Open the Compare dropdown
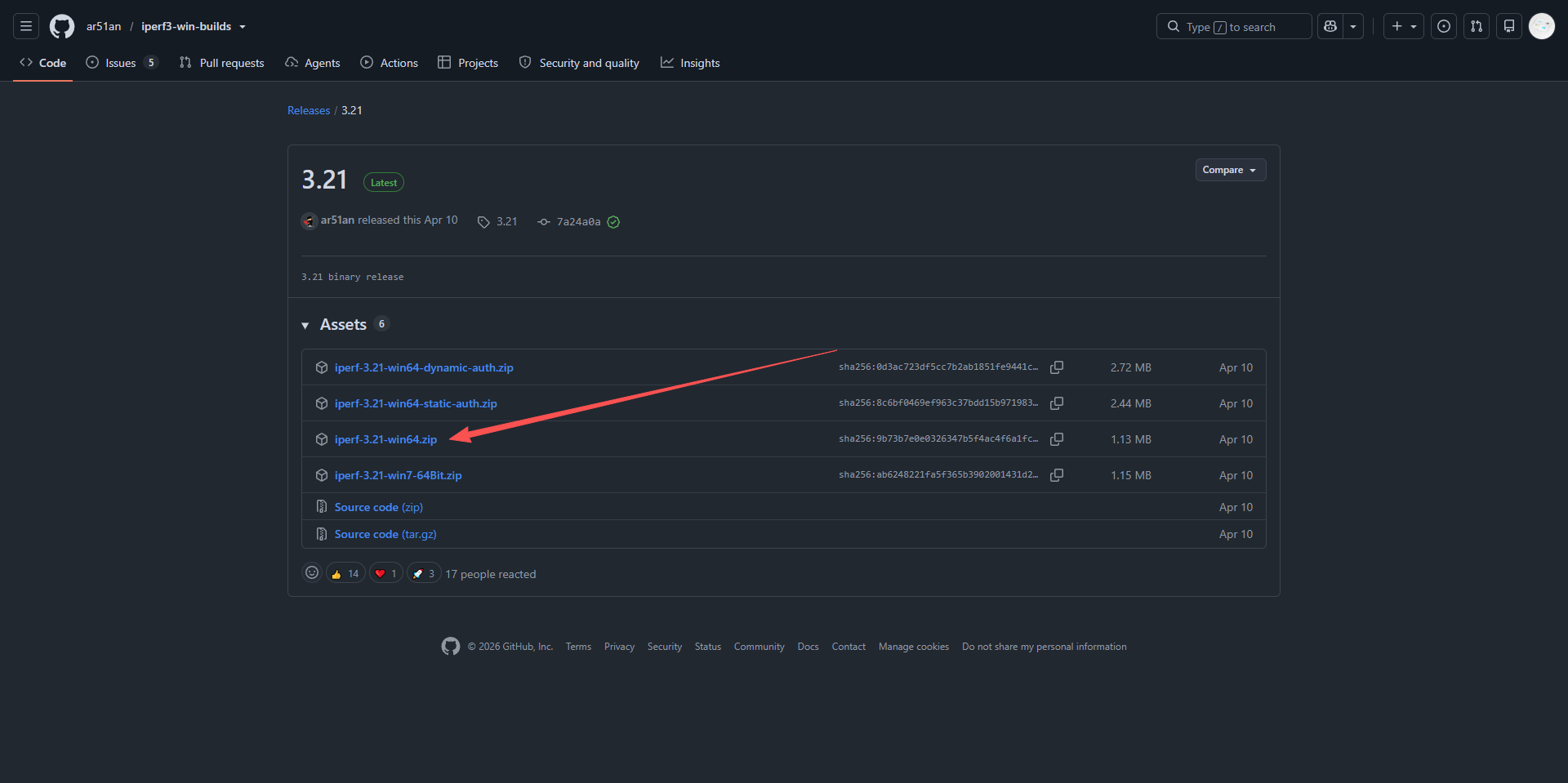 tap(1231, 170)
